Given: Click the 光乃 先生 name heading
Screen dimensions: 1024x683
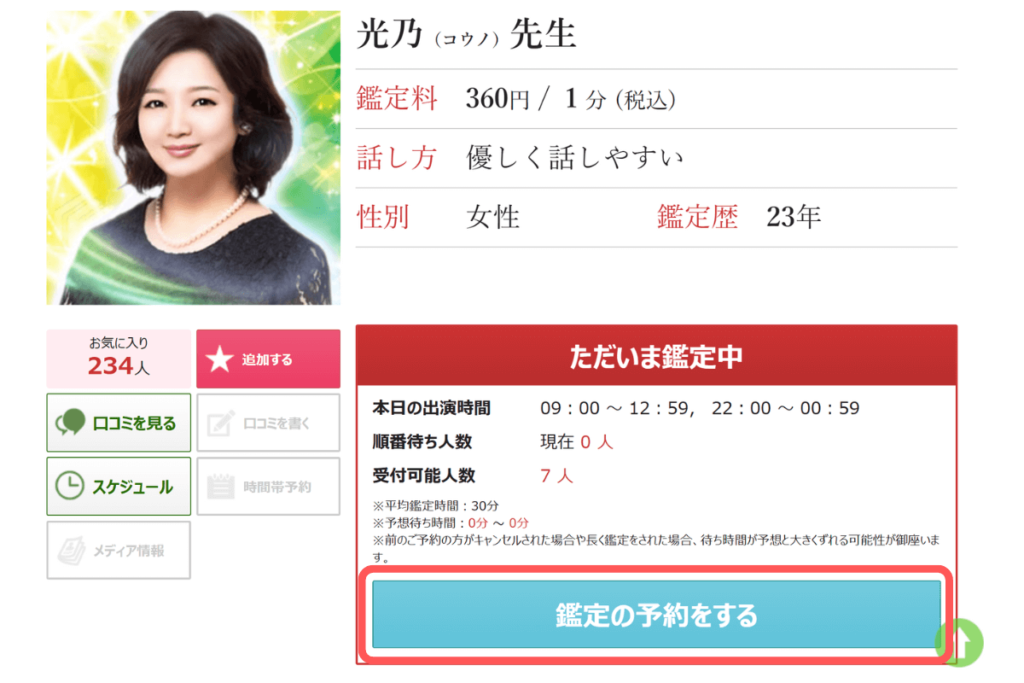Looking at the screenshot, I should pos(466,34).
